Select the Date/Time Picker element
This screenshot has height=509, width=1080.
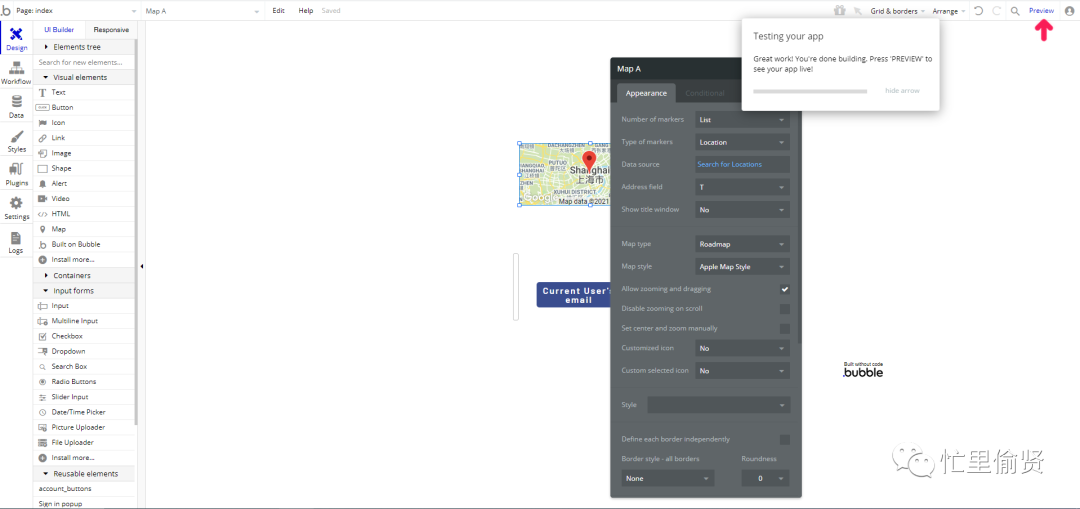[85, 412]
